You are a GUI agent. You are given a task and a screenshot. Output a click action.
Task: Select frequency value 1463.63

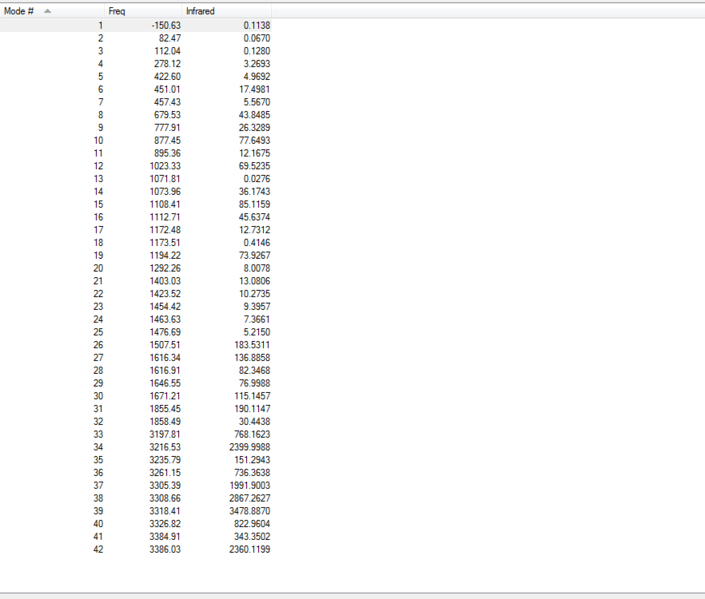click(165, 320)
